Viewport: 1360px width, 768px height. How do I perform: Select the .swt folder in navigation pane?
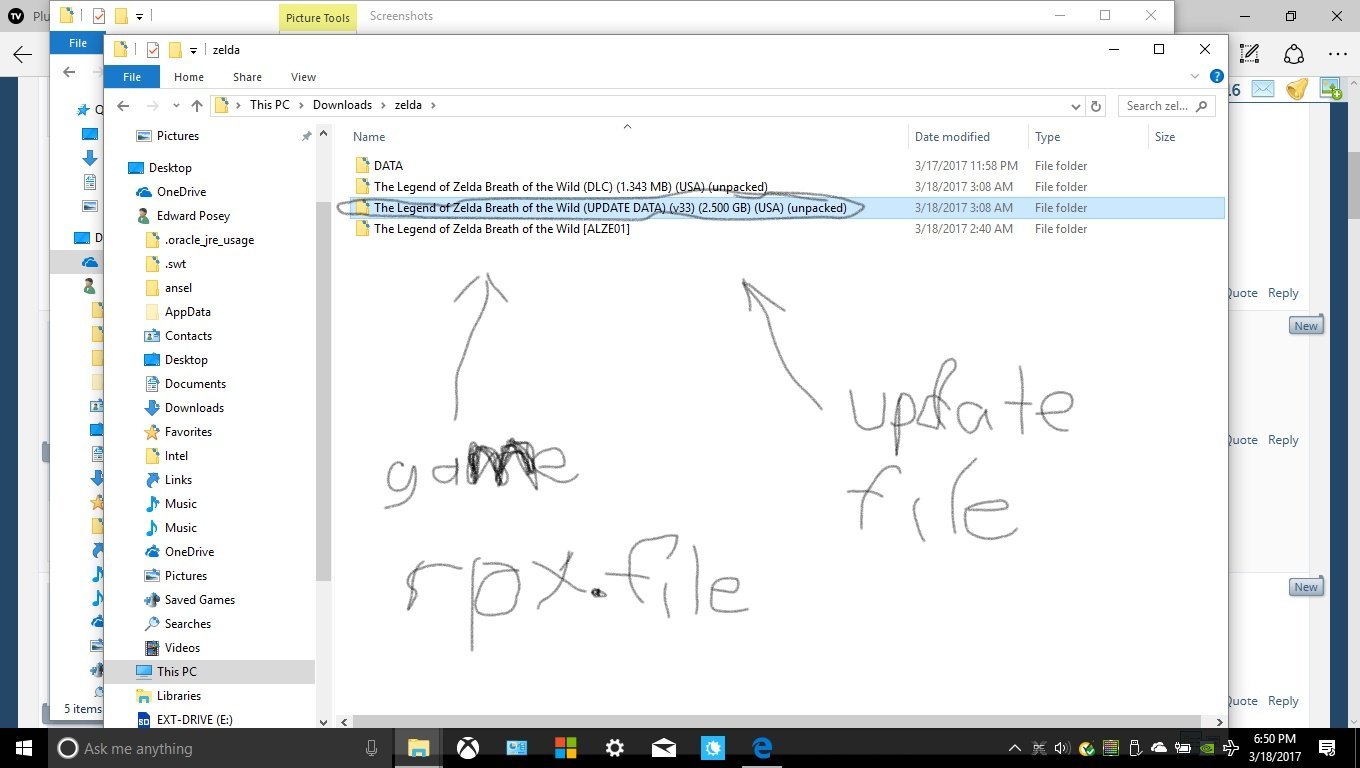point(175,264)
